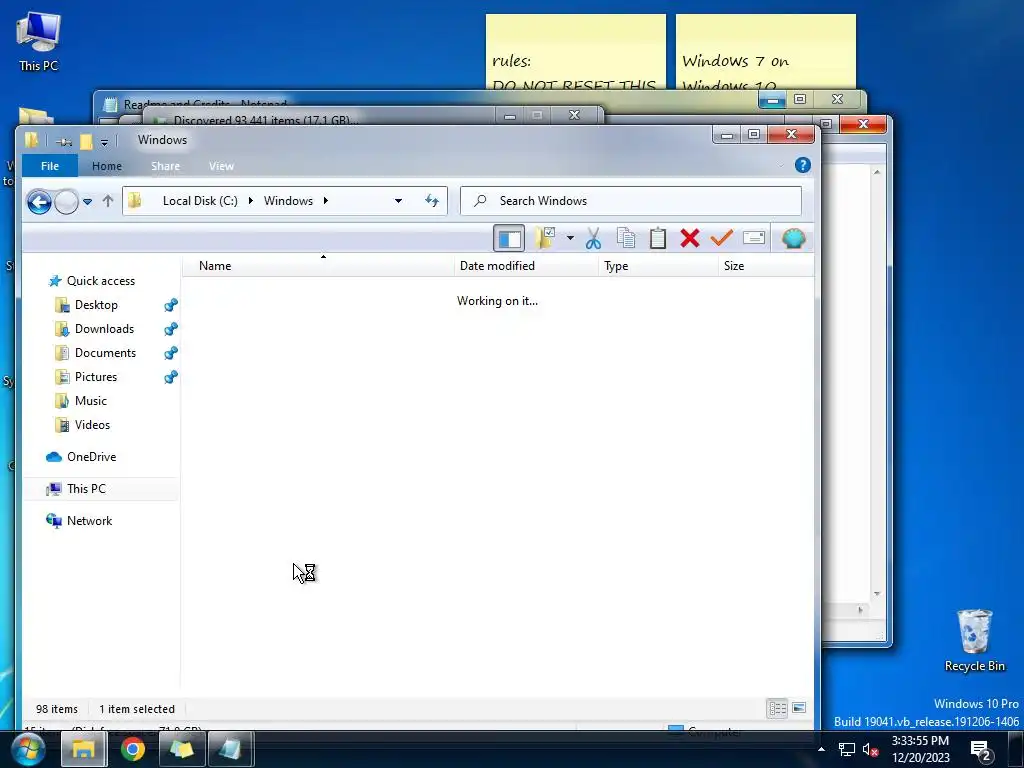This screenshot has height=768, width=1024.
Task: Click the shell icon in toolbar
Action: click(793, 238)
